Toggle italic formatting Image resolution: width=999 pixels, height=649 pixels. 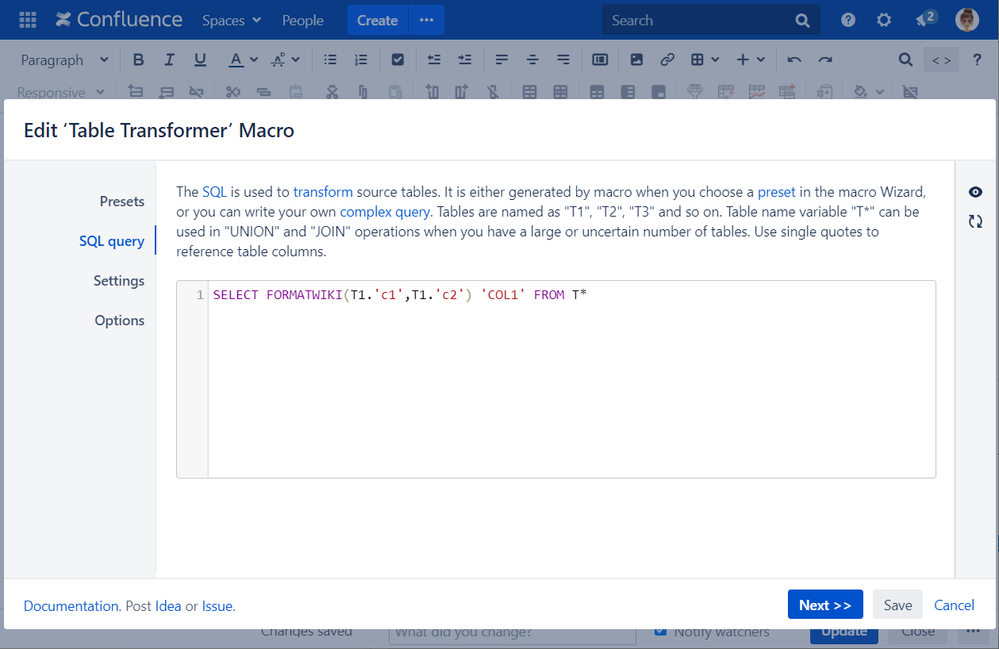coord(169,60)
